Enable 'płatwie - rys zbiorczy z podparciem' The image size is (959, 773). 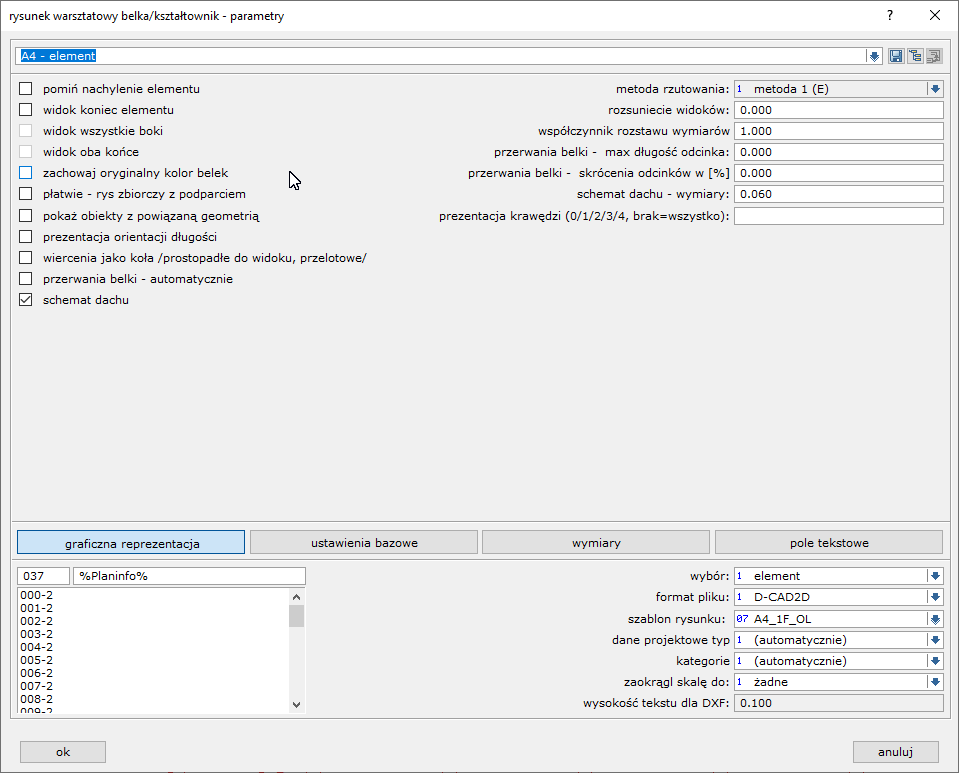click(x=26, y=194)
